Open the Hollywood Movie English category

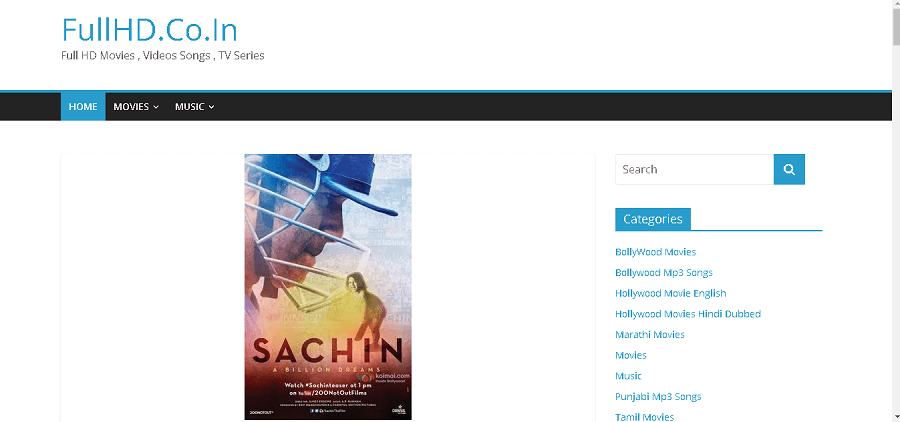pyautogui.click(x=670, y=293)
